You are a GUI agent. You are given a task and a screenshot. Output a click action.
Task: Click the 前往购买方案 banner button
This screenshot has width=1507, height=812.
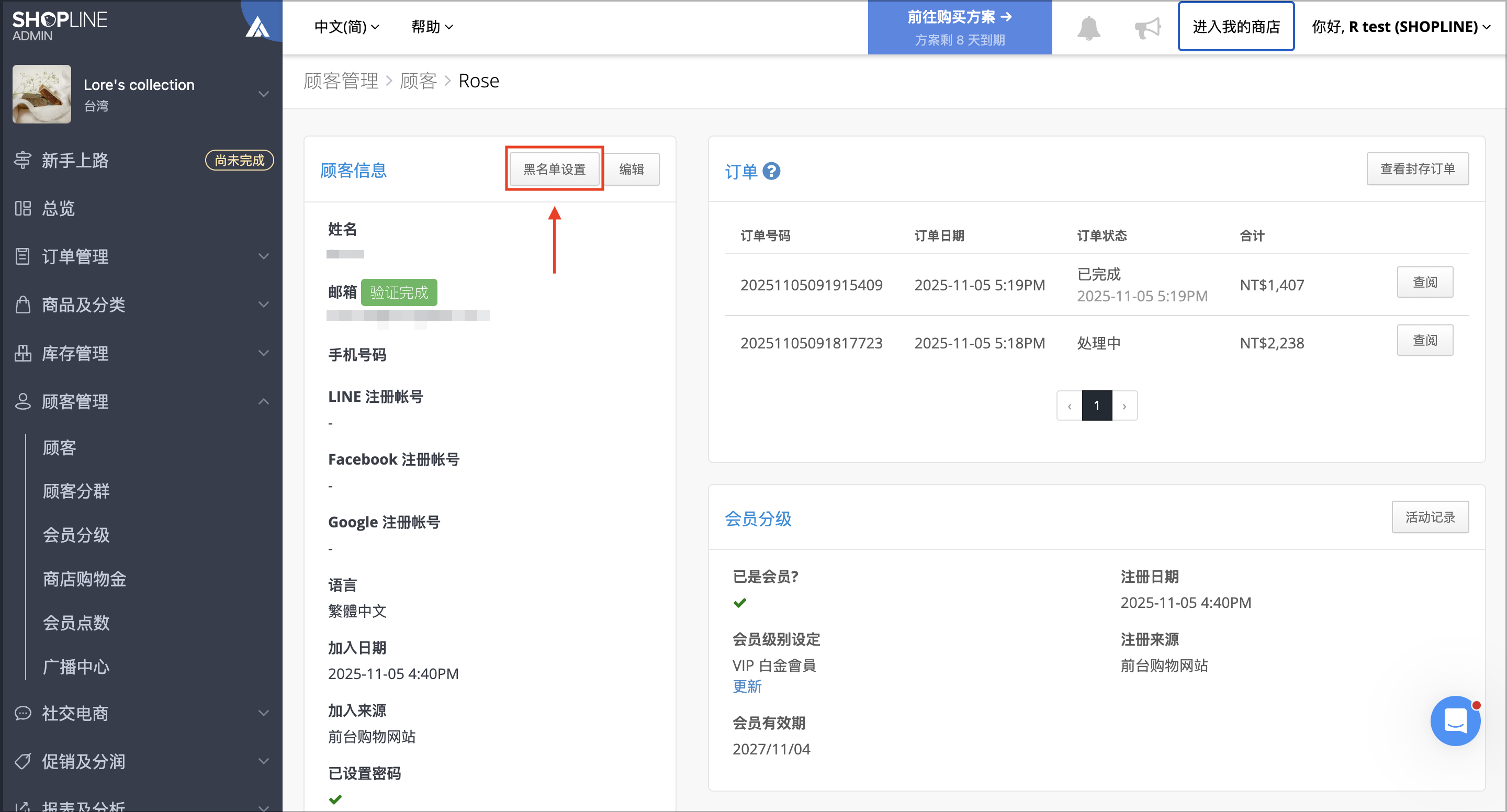tap(960, 28)
